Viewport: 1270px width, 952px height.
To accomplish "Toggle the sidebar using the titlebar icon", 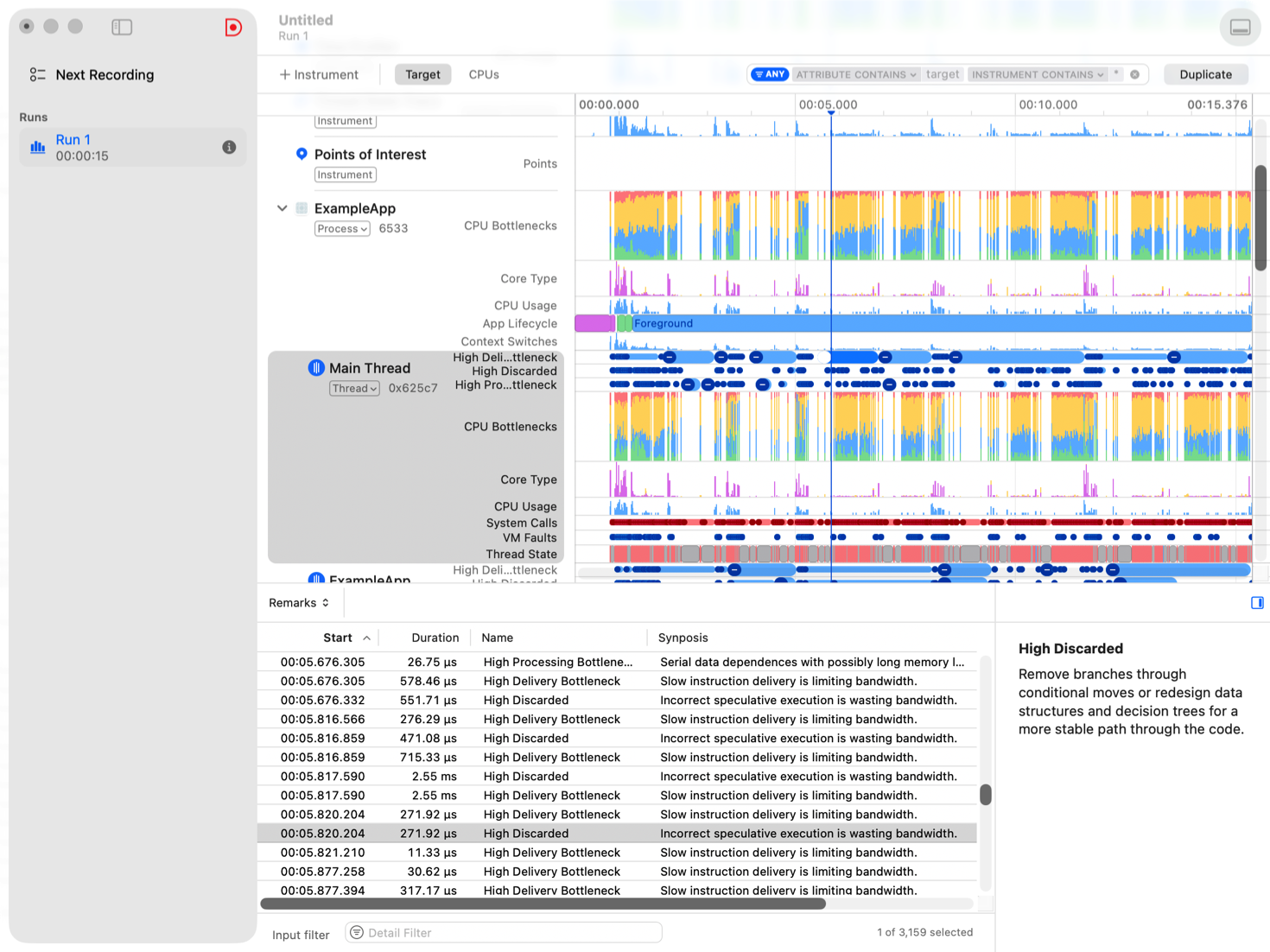I will (121, 27).
